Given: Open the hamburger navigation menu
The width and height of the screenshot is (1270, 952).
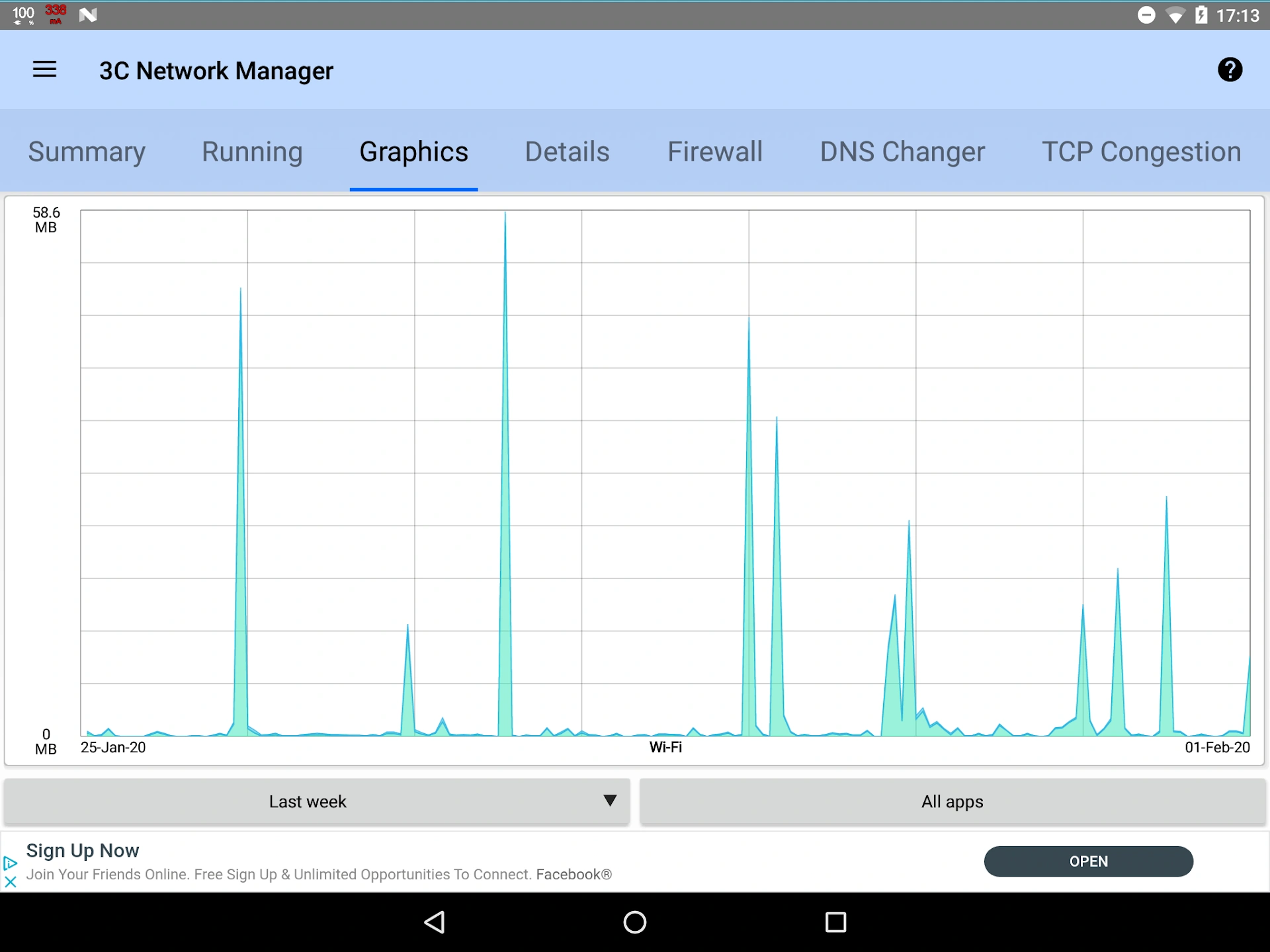Looking at the screenshot, I should click(x=44, y=69).
